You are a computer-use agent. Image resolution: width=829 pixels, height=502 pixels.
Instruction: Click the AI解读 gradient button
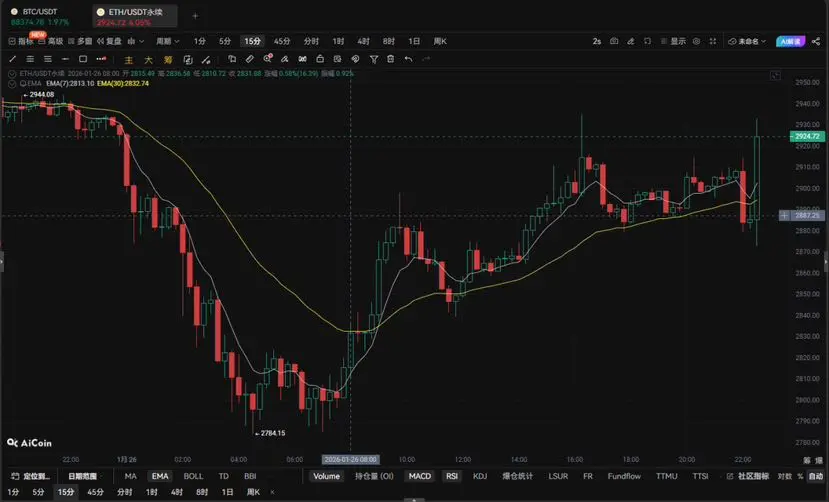point(790,41)
